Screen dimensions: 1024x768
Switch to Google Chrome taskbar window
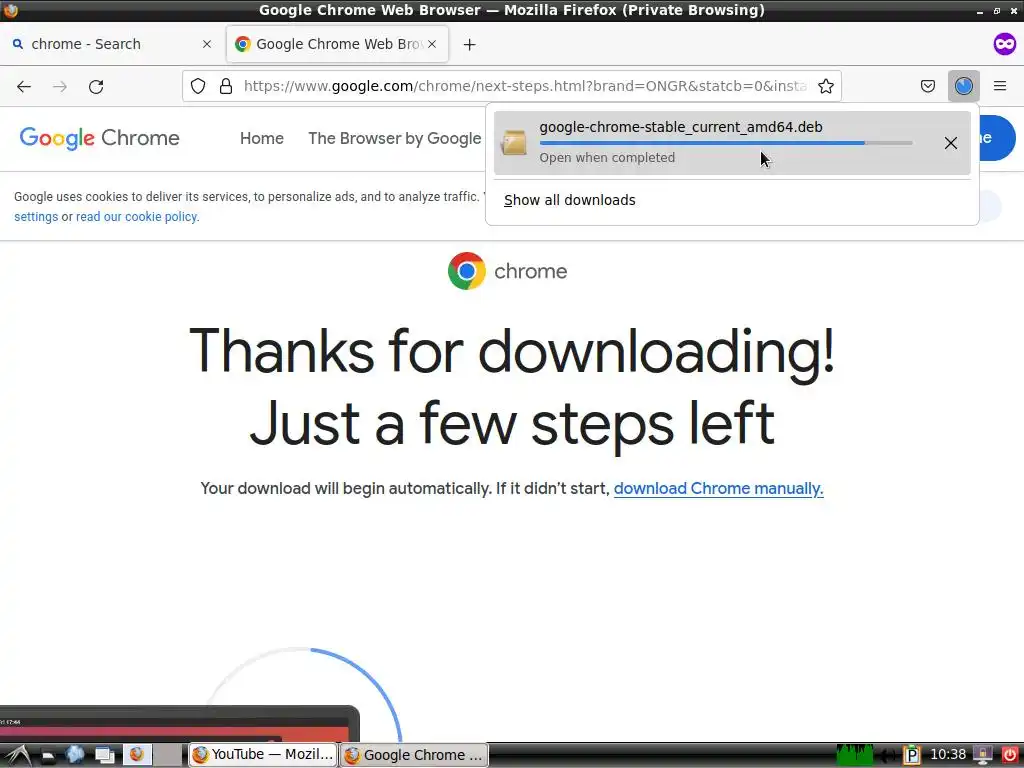coord(414,755)
